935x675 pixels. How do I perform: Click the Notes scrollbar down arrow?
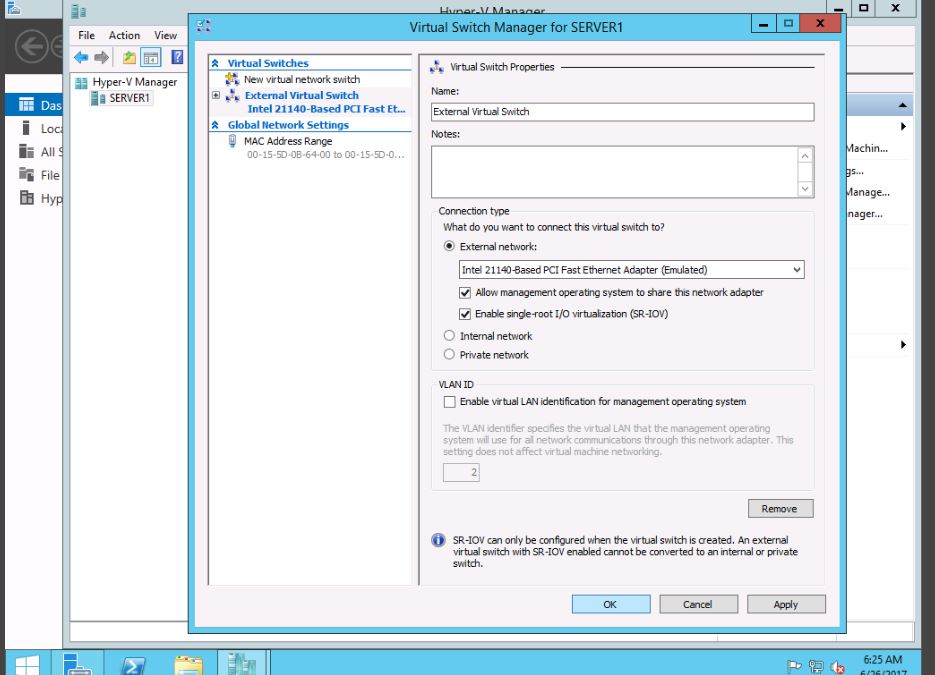click(x=805, y=188)
